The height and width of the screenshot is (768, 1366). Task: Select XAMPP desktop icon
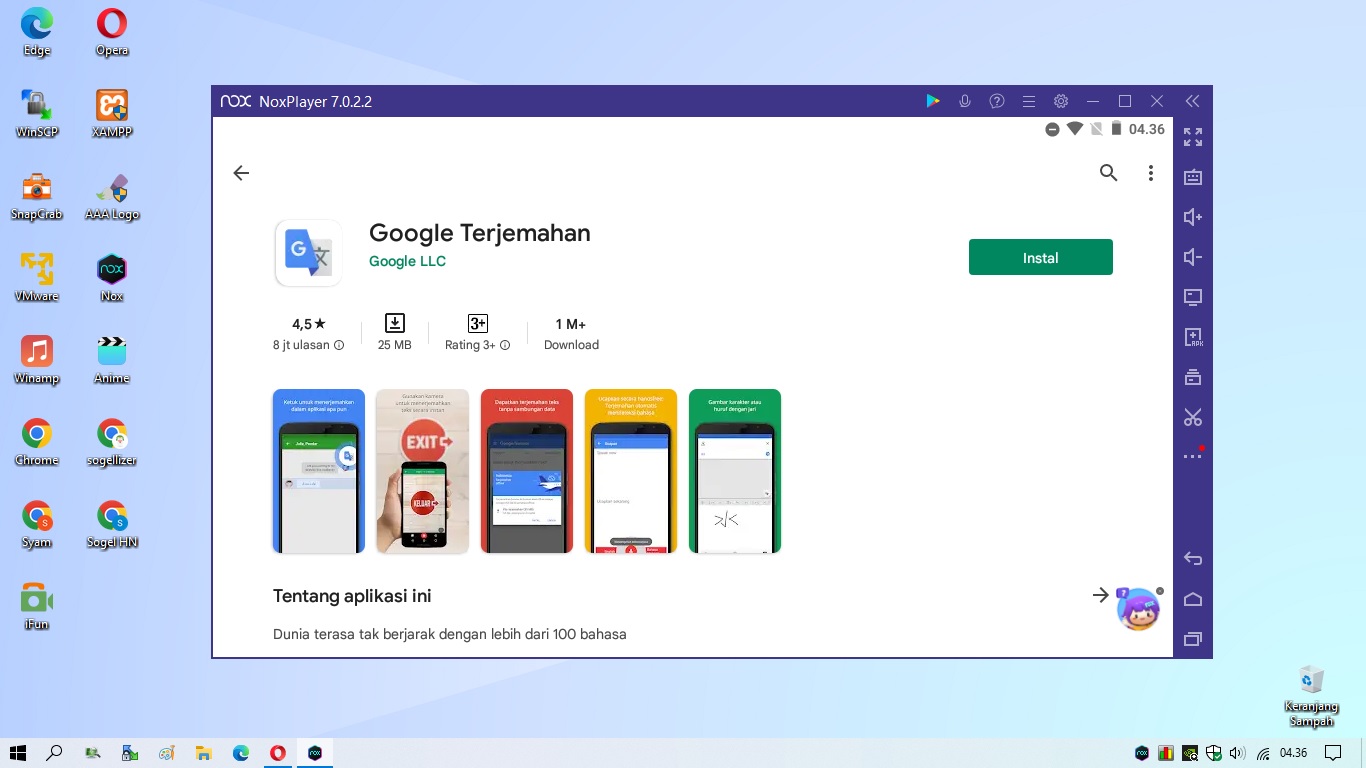112,113
